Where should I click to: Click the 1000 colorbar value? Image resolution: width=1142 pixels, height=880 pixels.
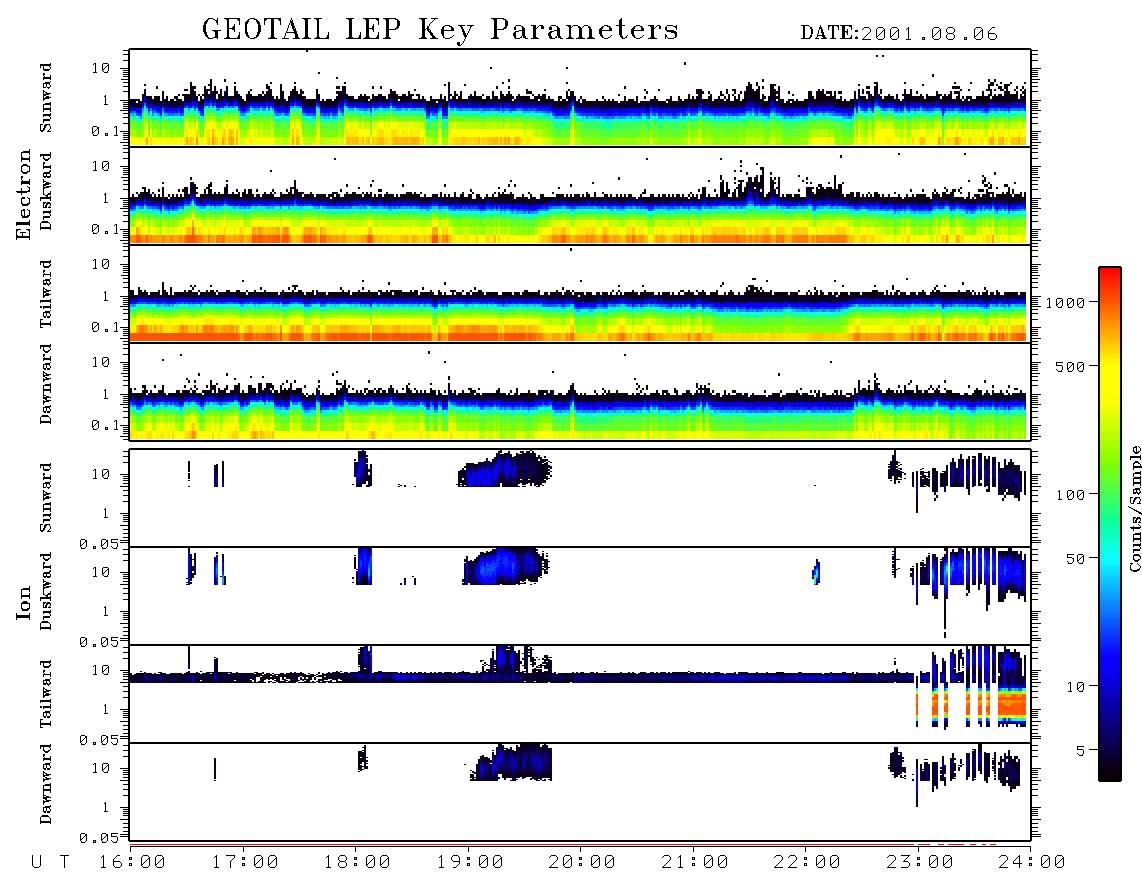click(1065, 303)
